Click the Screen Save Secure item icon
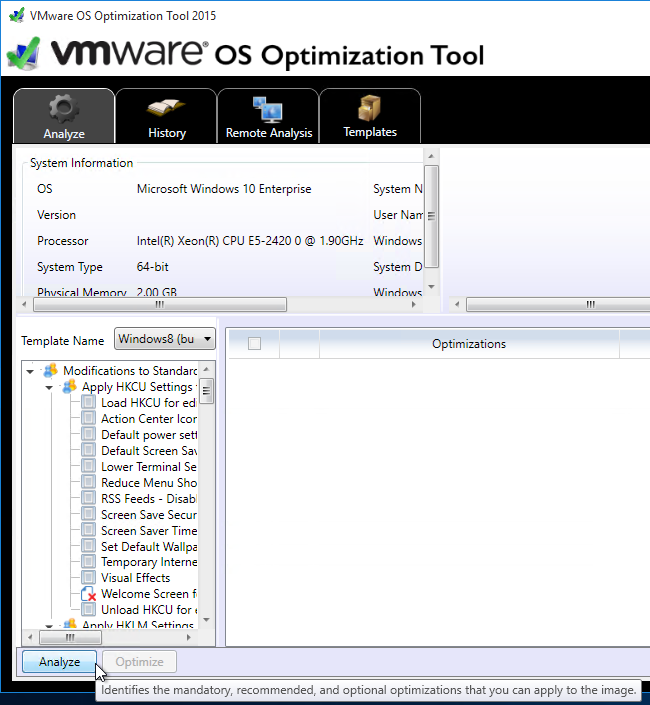 [89, 514]
